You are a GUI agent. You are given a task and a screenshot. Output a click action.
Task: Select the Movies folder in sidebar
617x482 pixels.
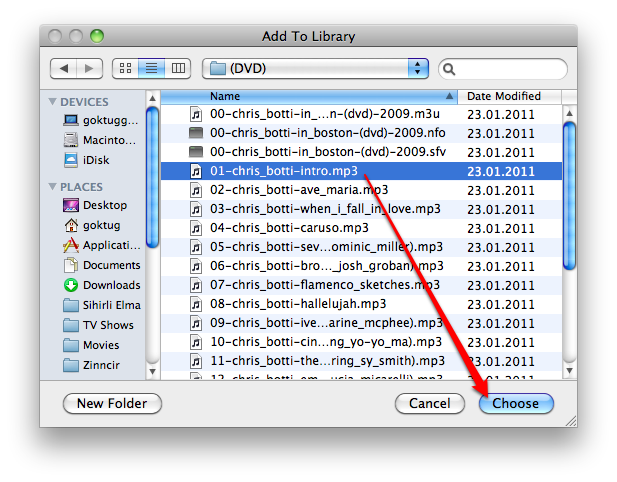coord(100,345)
